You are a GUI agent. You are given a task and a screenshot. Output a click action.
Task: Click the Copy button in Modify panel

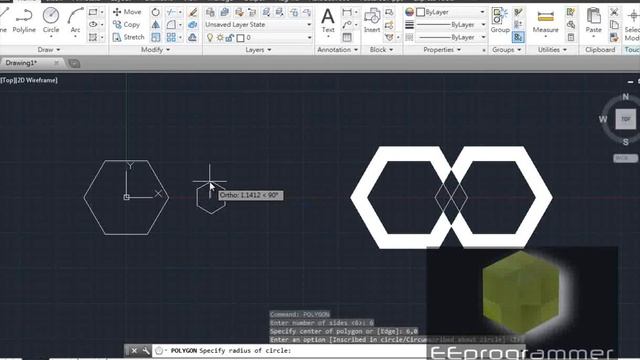[127, 24]
